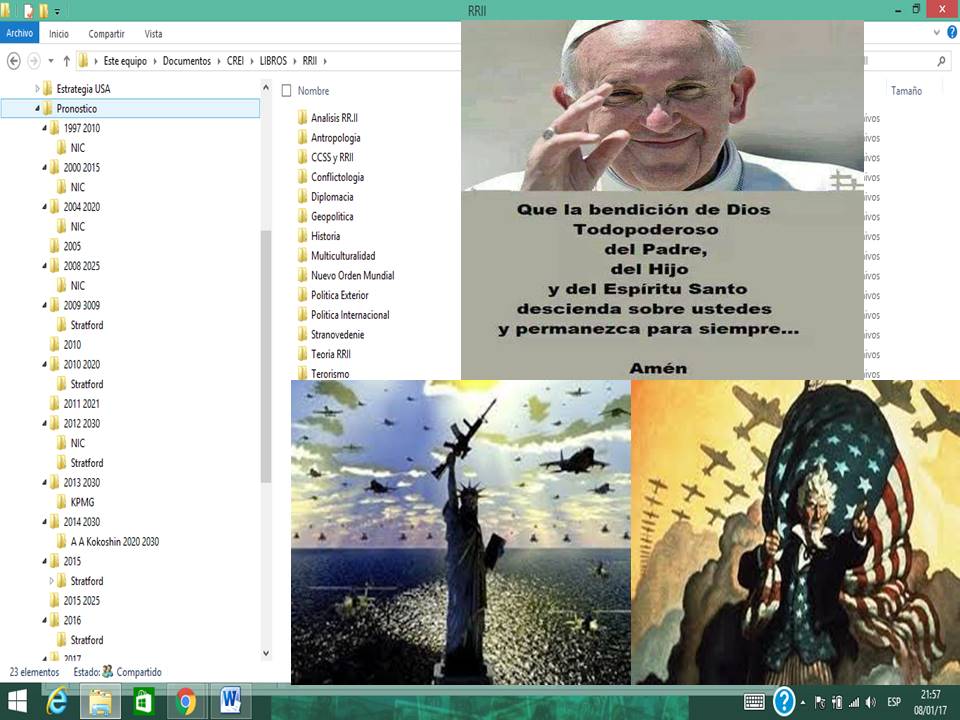Click the Action Center flag icon
This screenshot has height=720, width=960.
coord(820,702)
